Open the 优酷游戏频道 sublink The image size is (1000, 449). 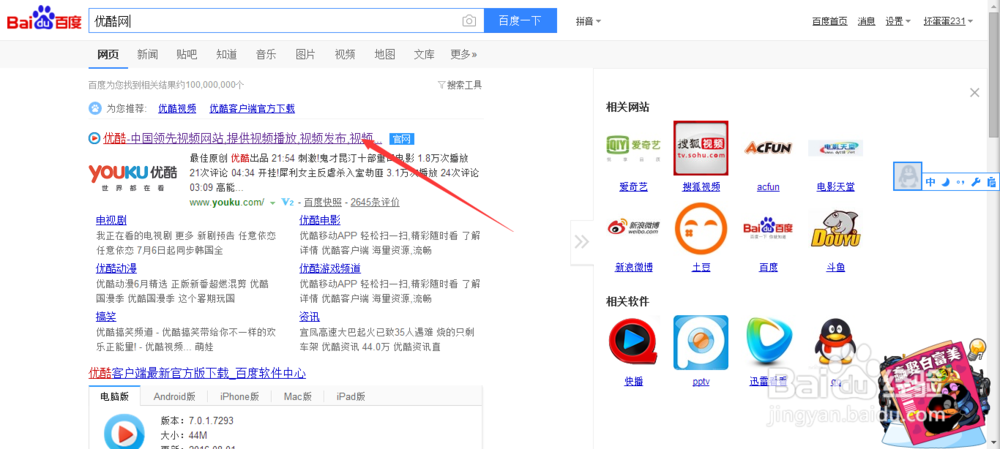330,268
